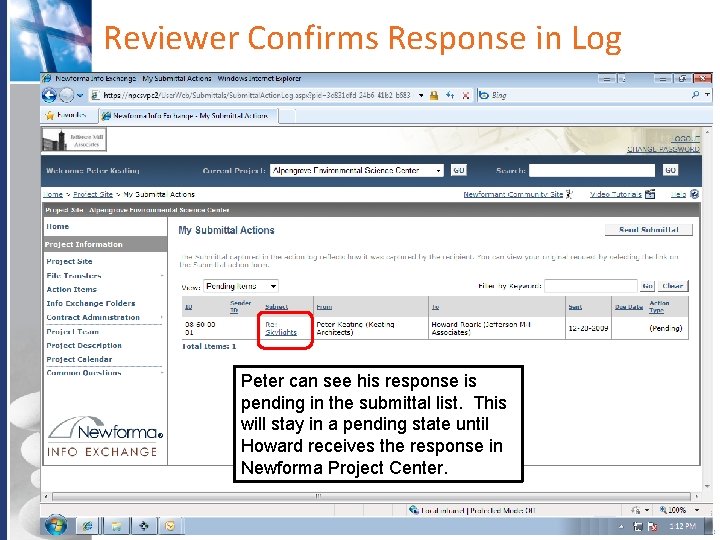Select Project Description in the sidebar
This screenshot has width=720, height=540.
click(x=84, y=345)
